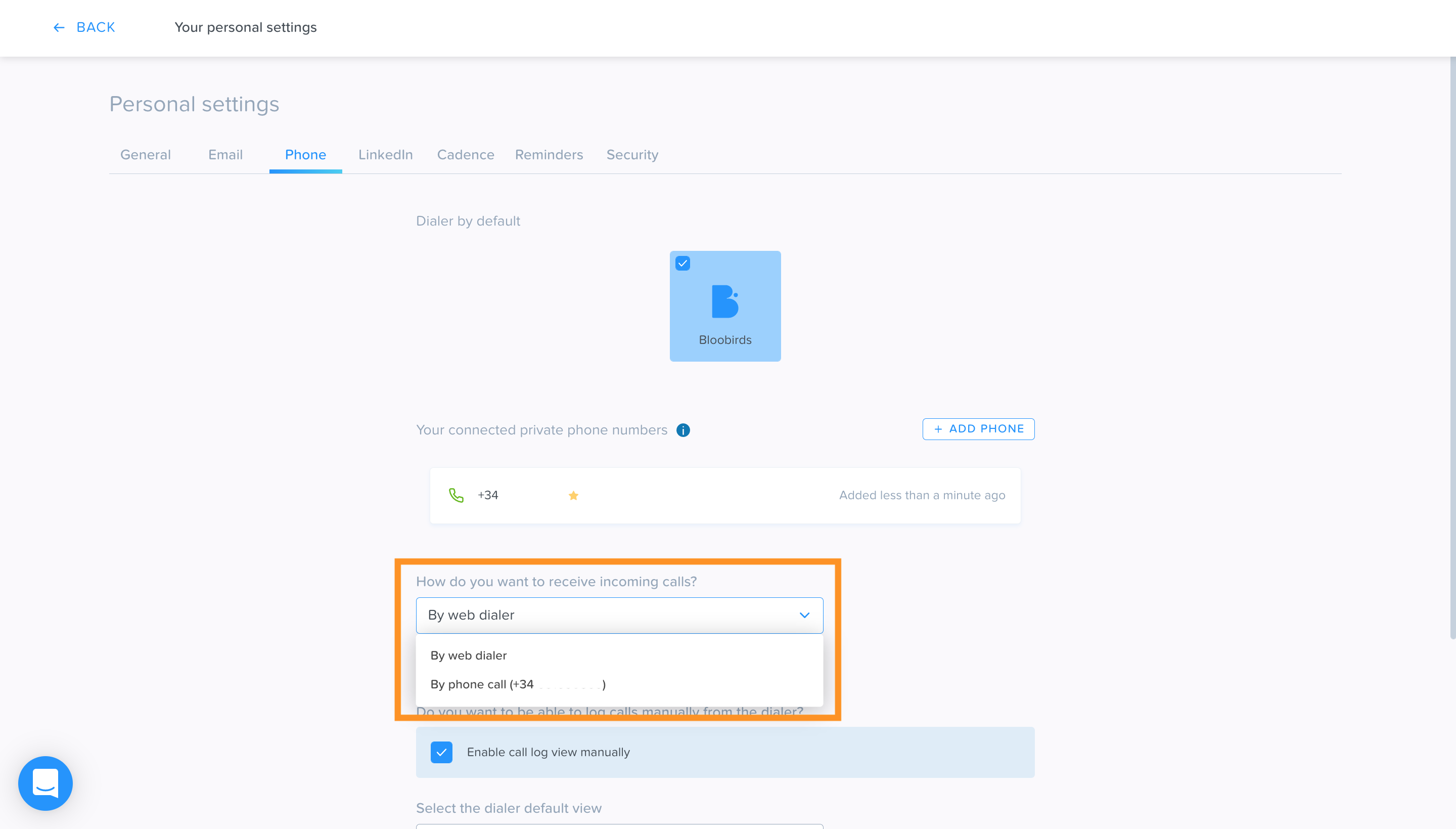
Task: Open the Intercom chat launcher
Action: point(45,783)
